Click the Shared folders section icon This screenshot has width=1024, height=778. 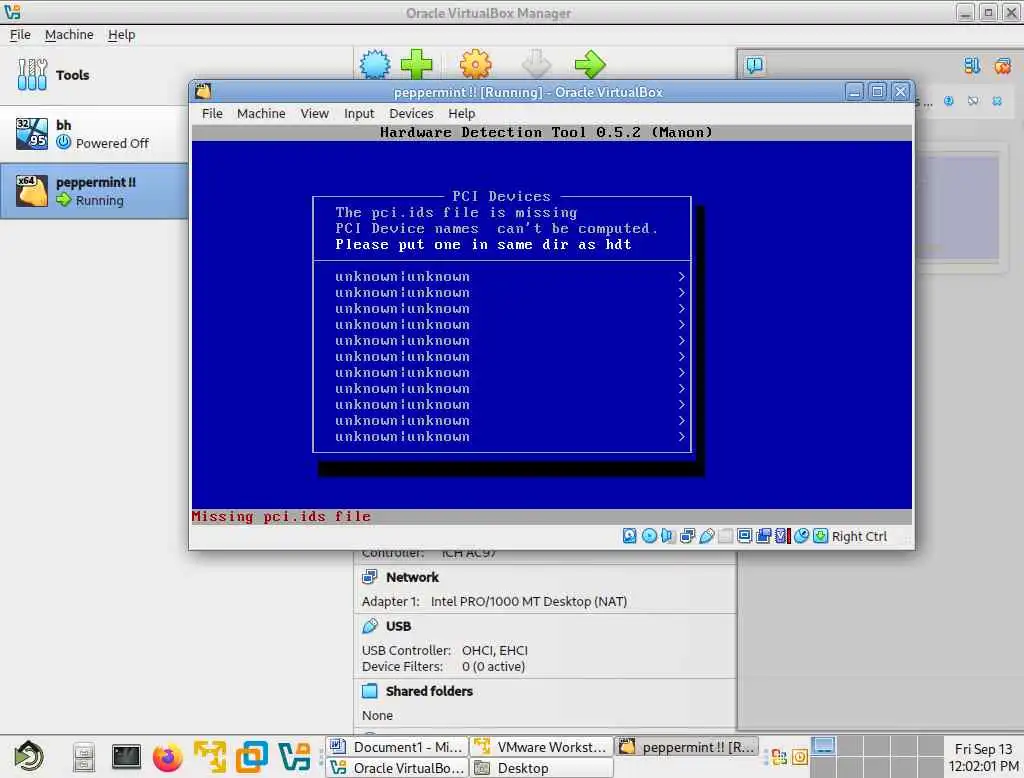370,691
